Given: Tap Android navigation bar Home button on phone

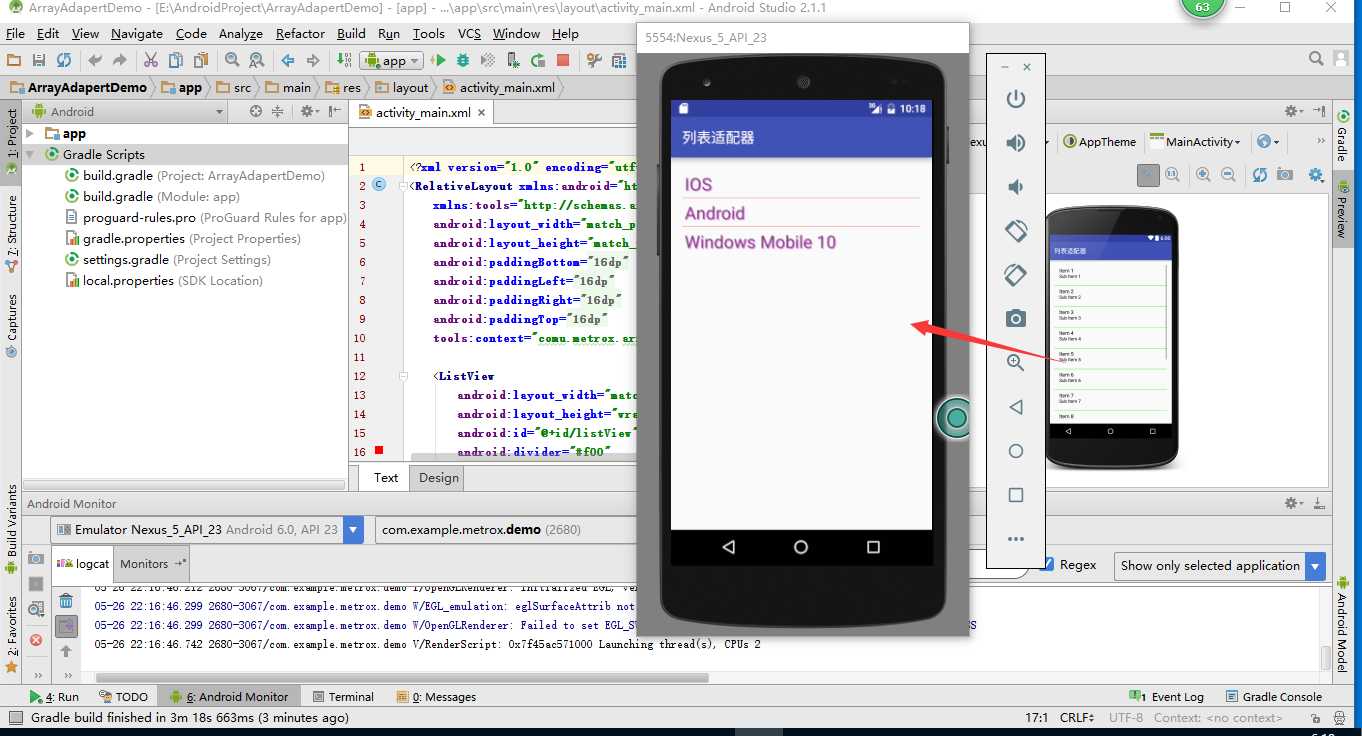Looking at the screenshot, I should 800,547.
